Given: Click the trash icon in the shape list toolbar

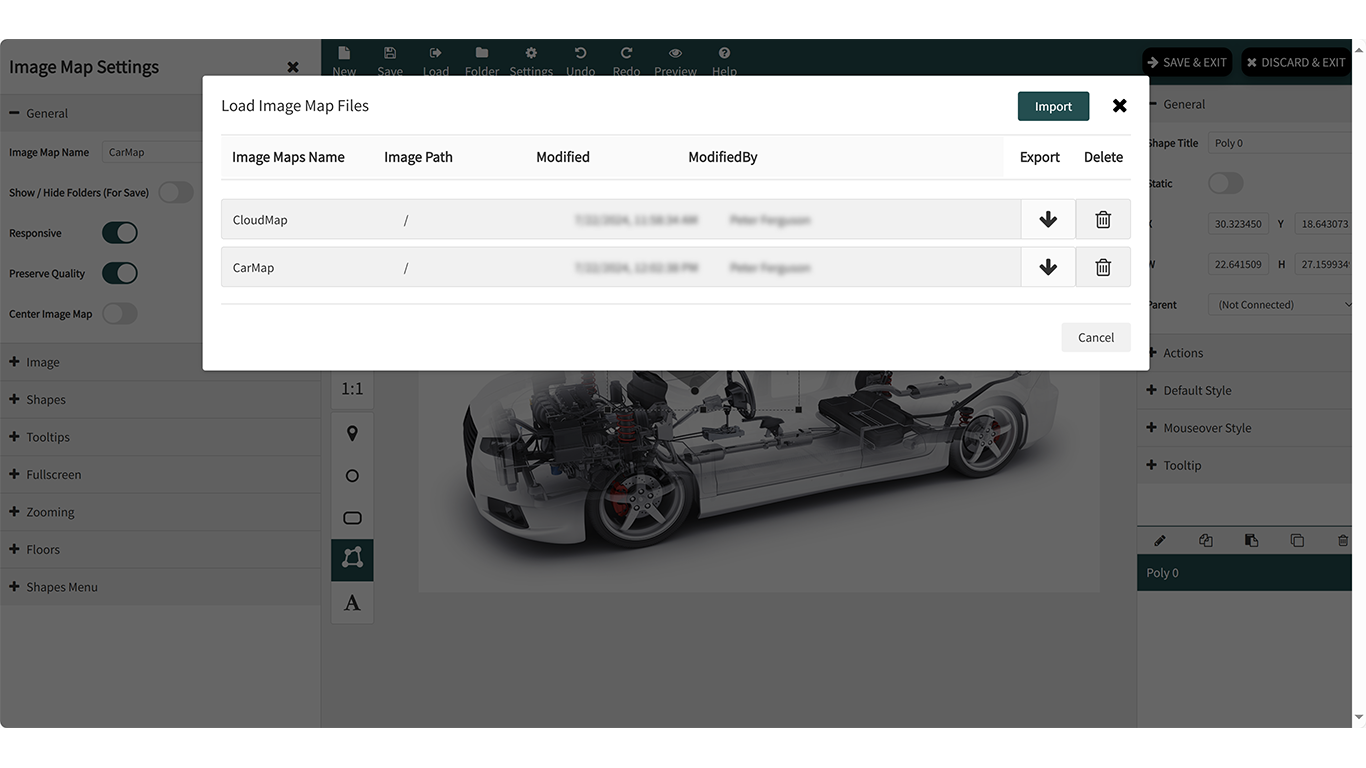Looking at the screenshot, I should tap(1343, 540).
